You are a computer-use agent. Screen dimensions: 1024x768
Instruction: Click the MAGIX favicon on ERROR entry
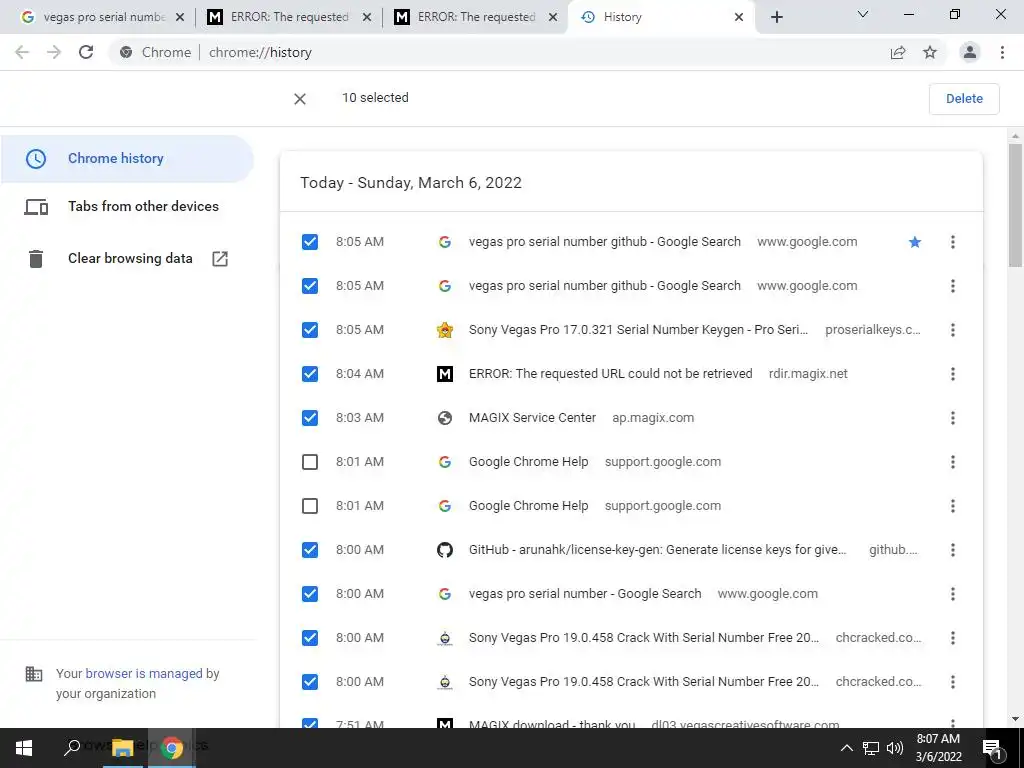point(445,374)
